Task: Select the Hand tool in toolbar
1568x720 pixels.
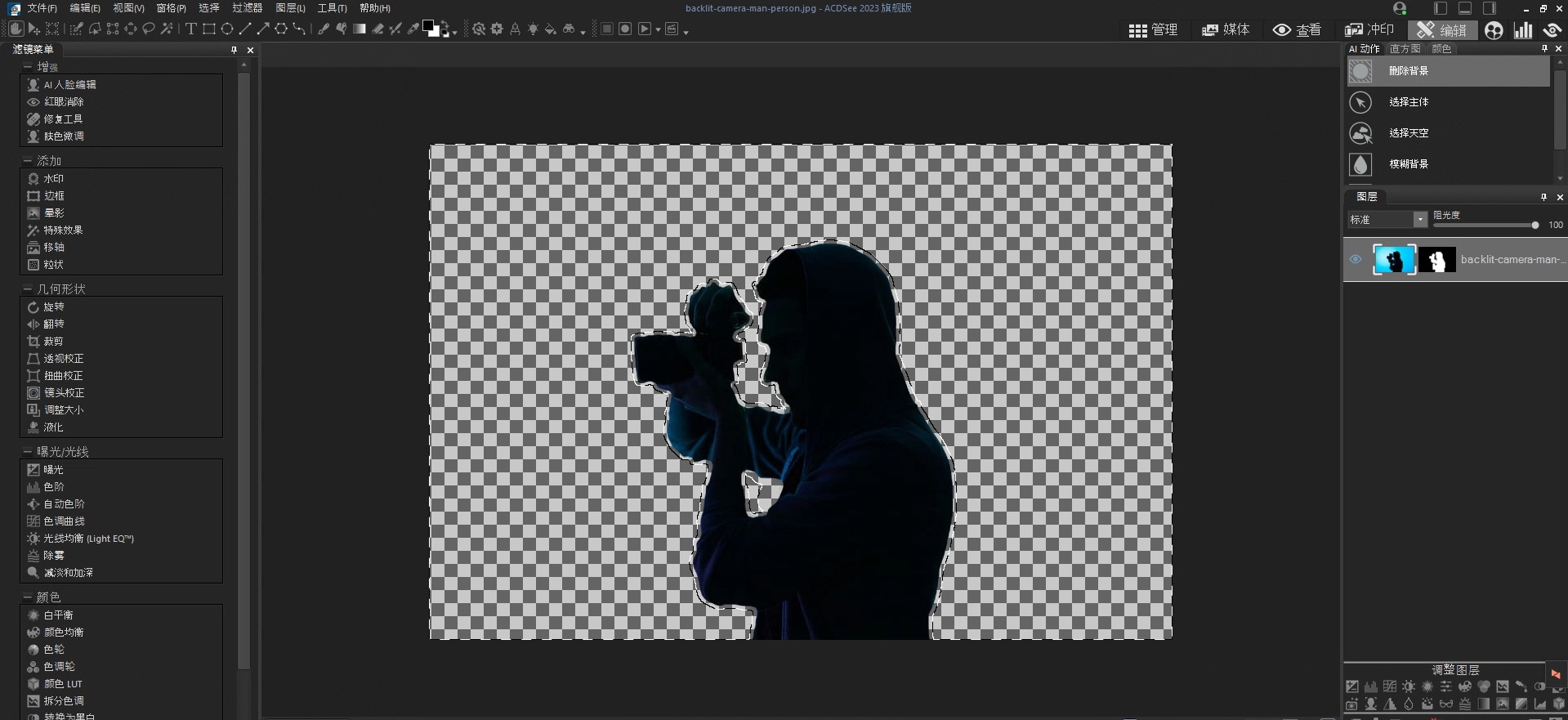Action: 16,29
